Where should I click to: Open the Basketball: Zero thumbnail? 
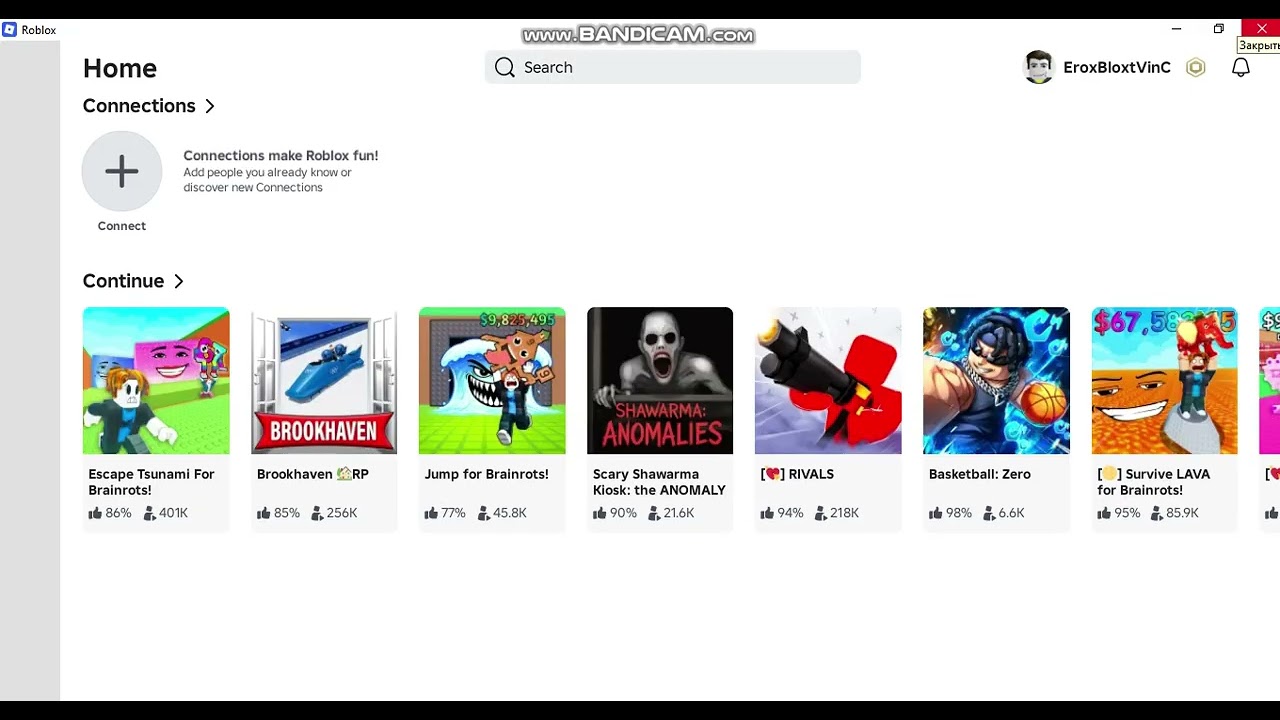[996, 381]
